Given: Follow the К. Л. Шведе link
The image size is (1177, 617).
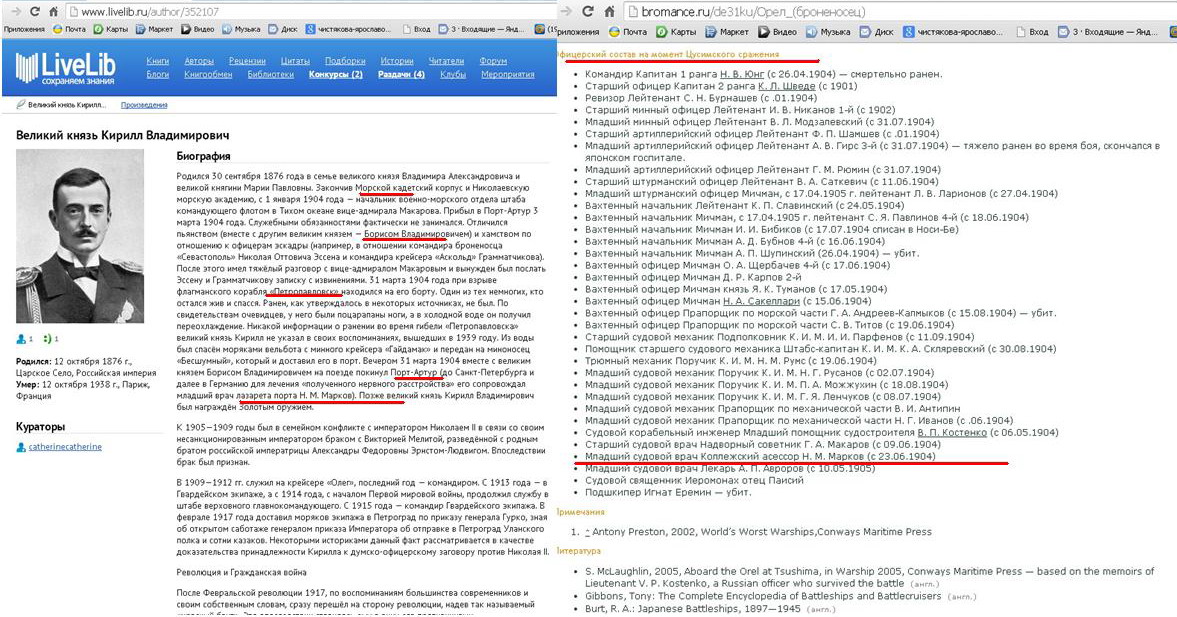Looking at the screenshot, I should click(787, 86).
